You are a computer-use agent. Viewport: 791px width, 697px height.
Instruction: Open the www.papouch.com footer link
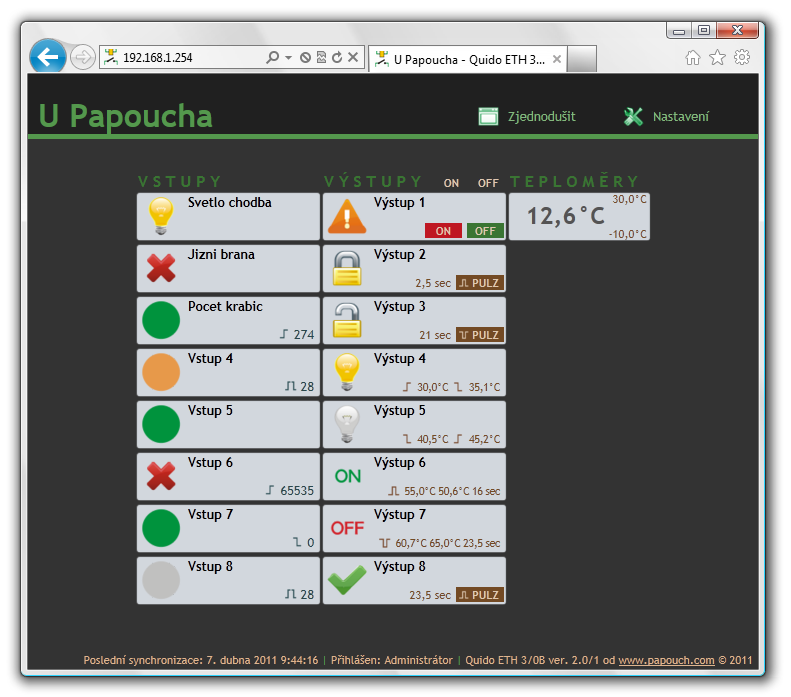(666, 660)
